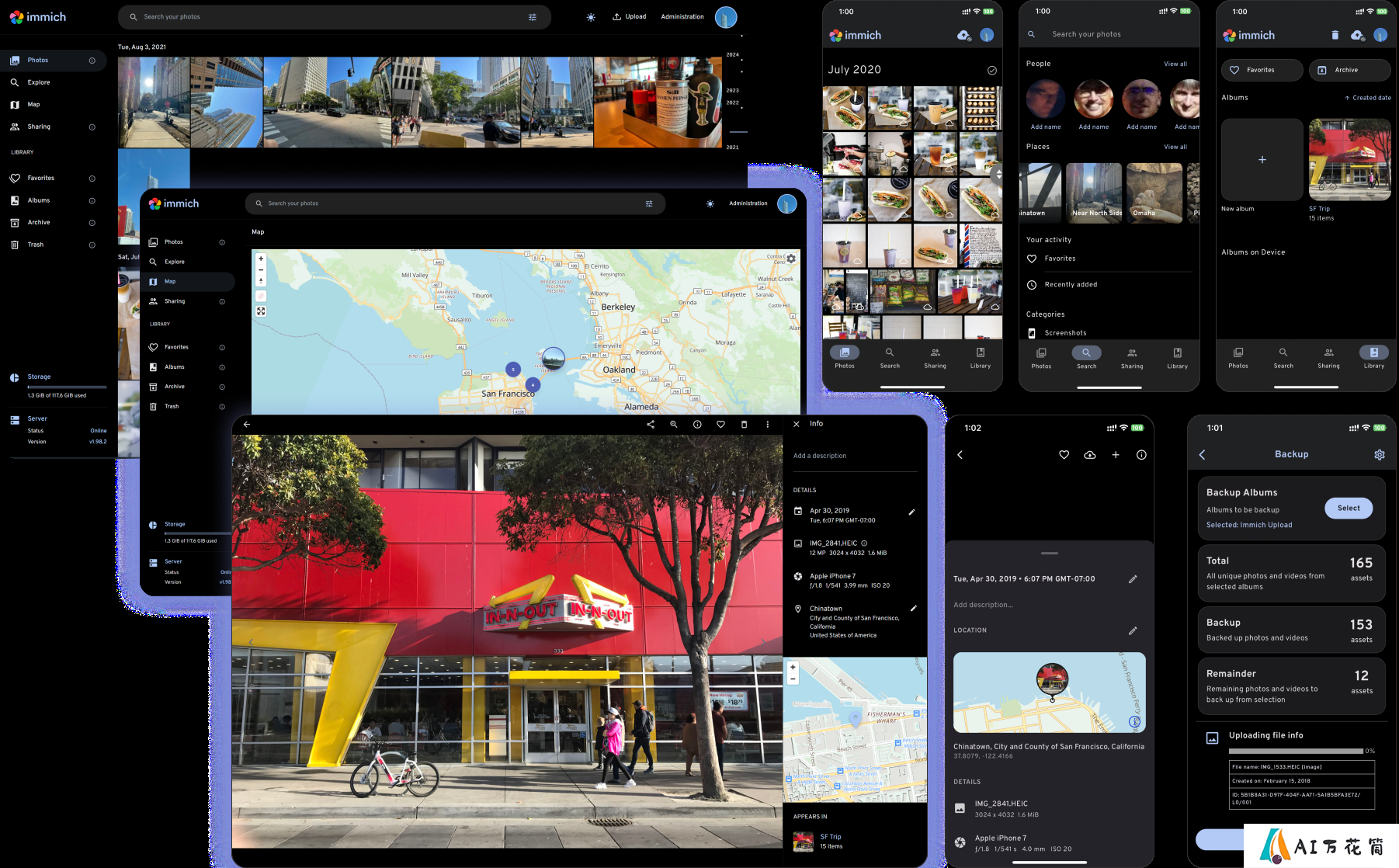Go back in the mobile photo detail screen
This screenshot has width=1399, height=868.
(960, 455)
